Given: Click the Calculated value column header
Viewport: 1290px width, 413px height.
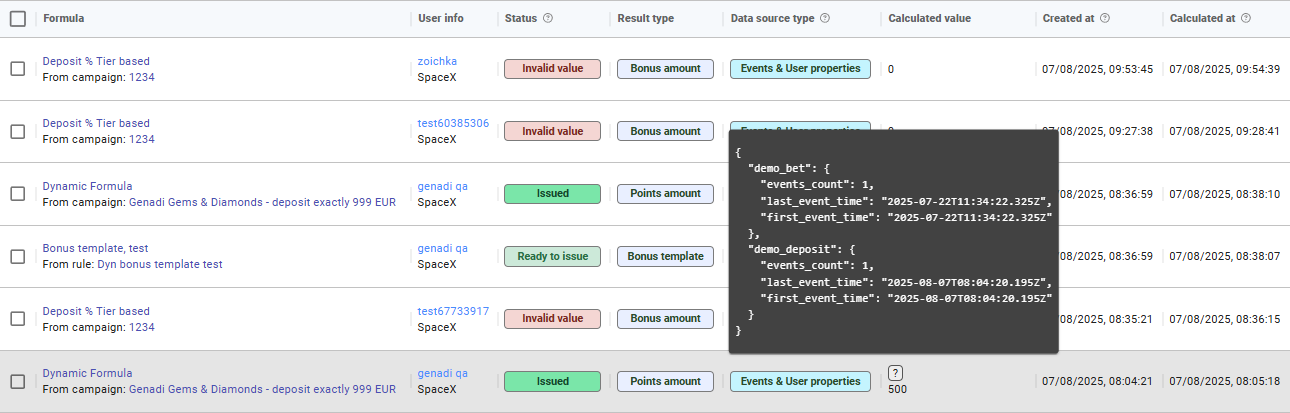Looking at the screenshot, I should pyautogui.click(x=929, y=18).
